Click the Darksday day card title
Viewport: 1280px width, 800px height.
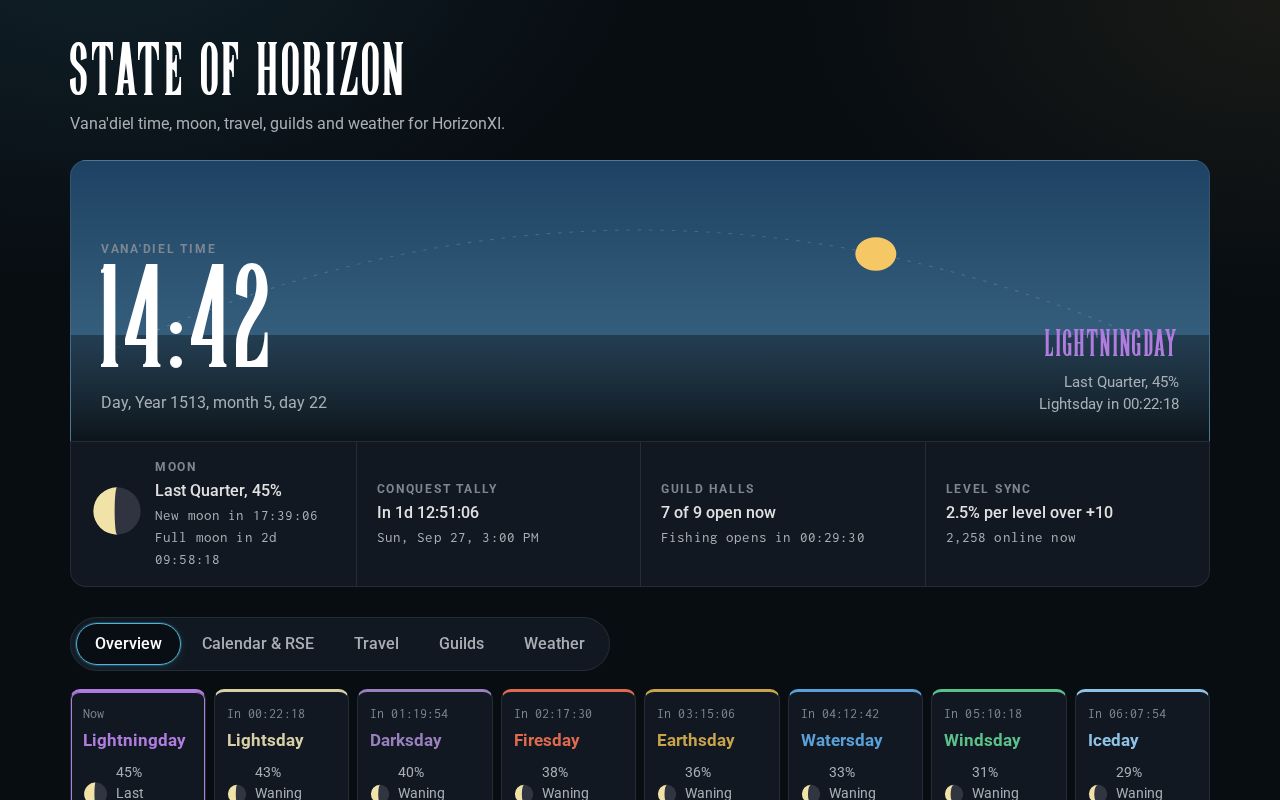pyautogui.click(x=406, y=740)
